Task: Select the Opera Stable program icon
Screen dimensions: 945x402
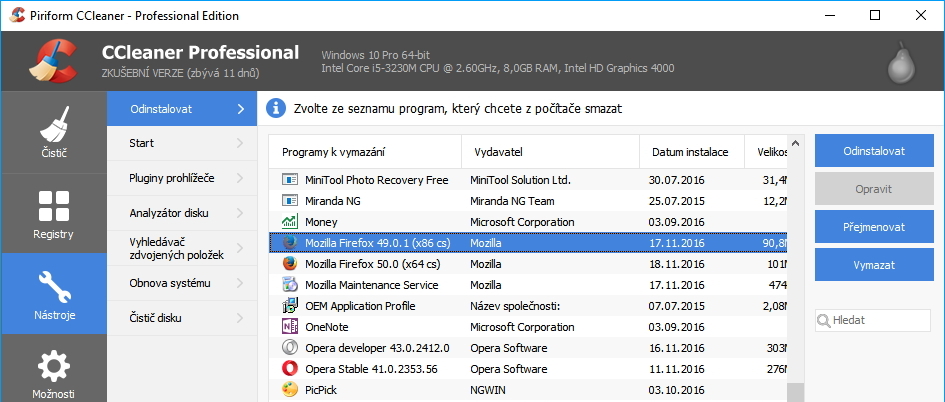Action: click(291, 369)
